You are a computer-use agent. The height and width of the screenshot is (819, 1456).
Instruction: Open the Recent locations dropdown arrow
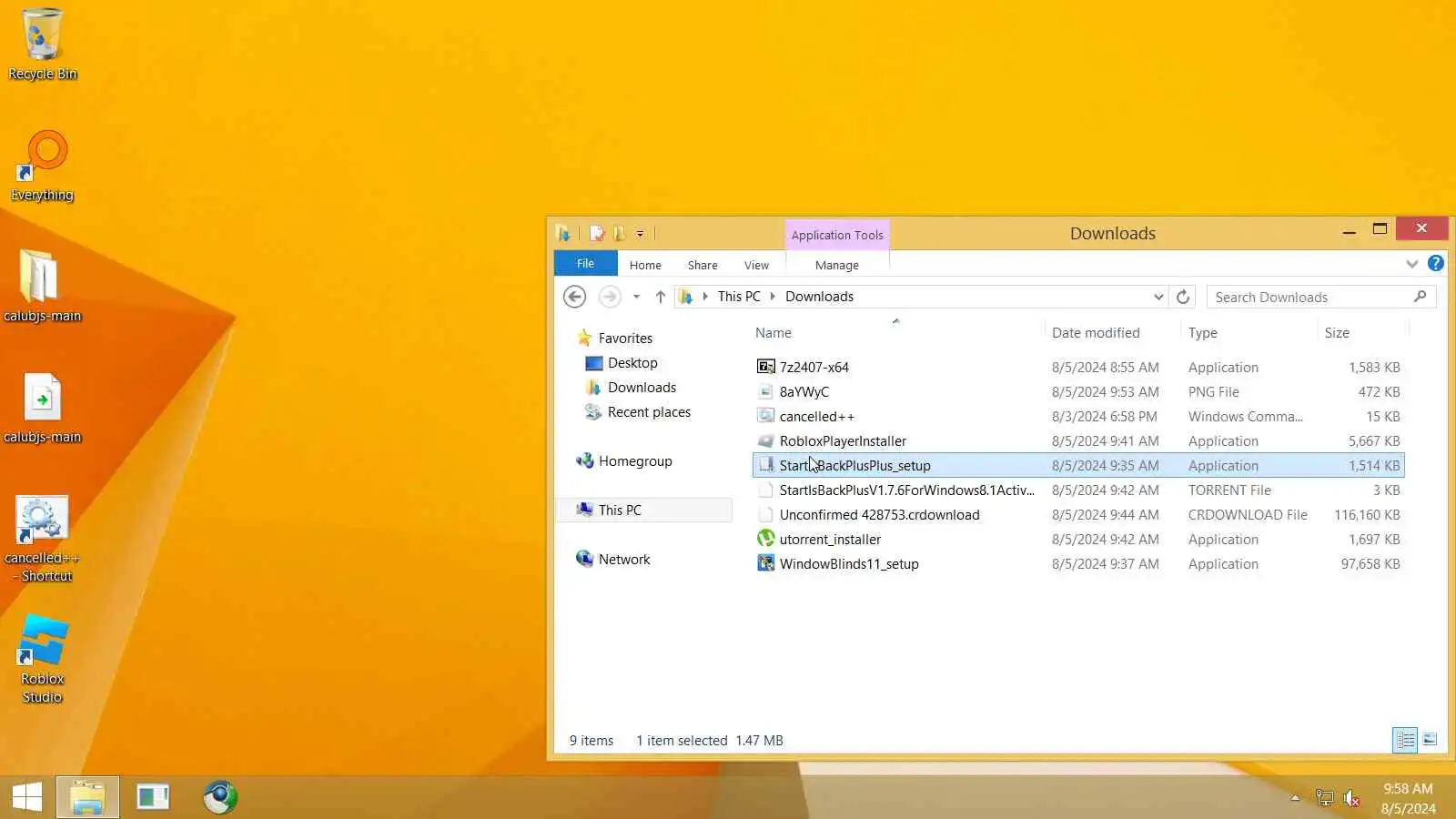click(636, 297)
